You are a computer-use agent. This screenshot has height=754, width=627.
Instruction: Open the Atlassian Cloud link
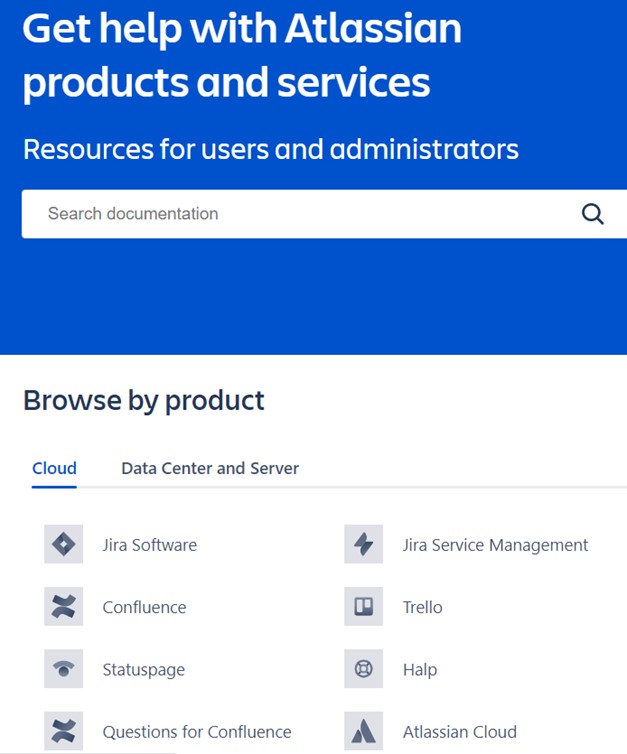coord(460,732)
